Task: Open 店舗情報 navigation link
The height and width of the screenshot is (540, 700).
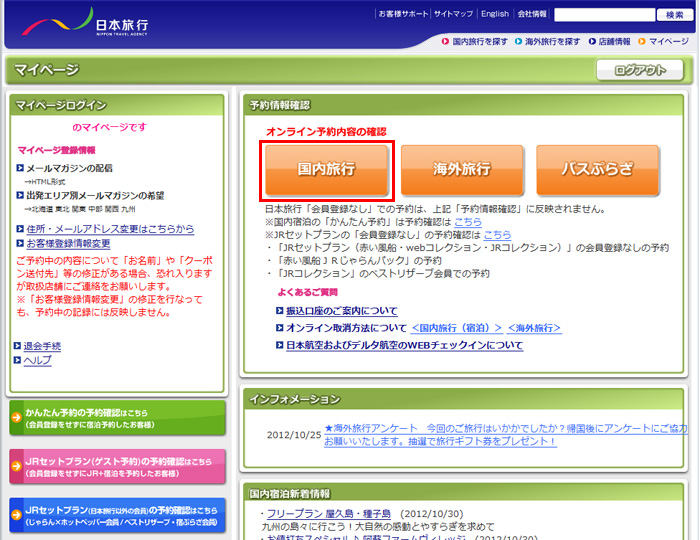Action: tap(614, 42)
